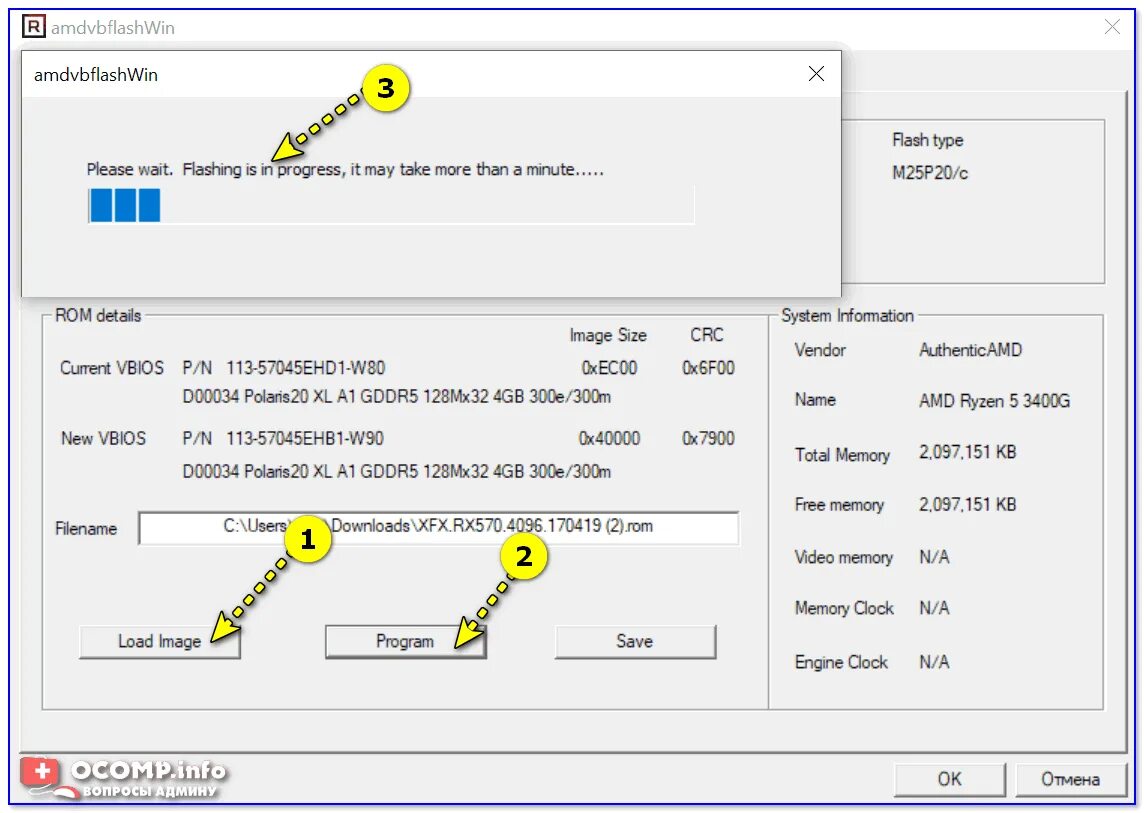Click the name value AMD Ryzen 5 3400G
This screenshot has width=1144, height=813.
click(994, 401)
